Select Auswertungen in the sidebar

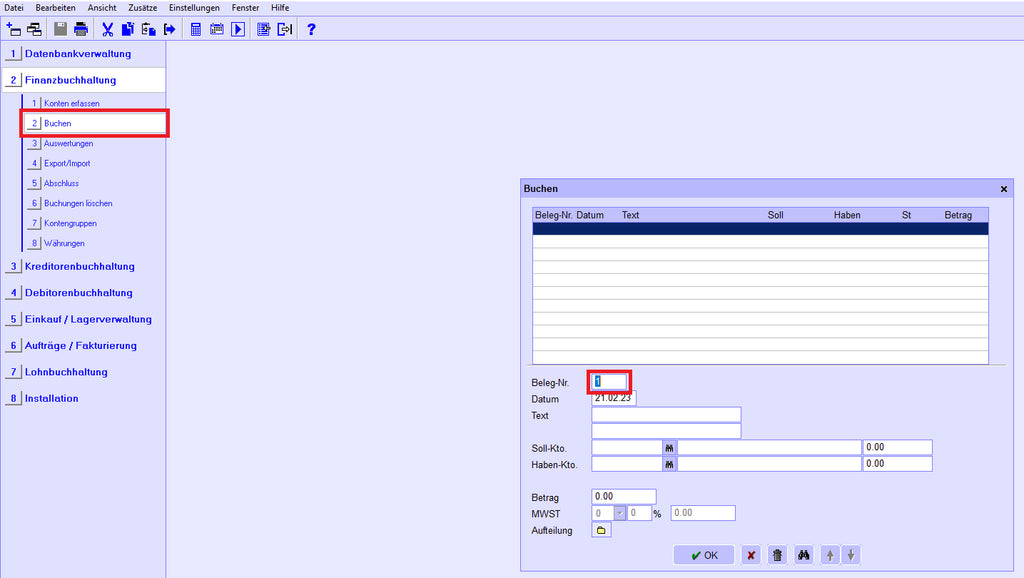click(x=68, y=143)
